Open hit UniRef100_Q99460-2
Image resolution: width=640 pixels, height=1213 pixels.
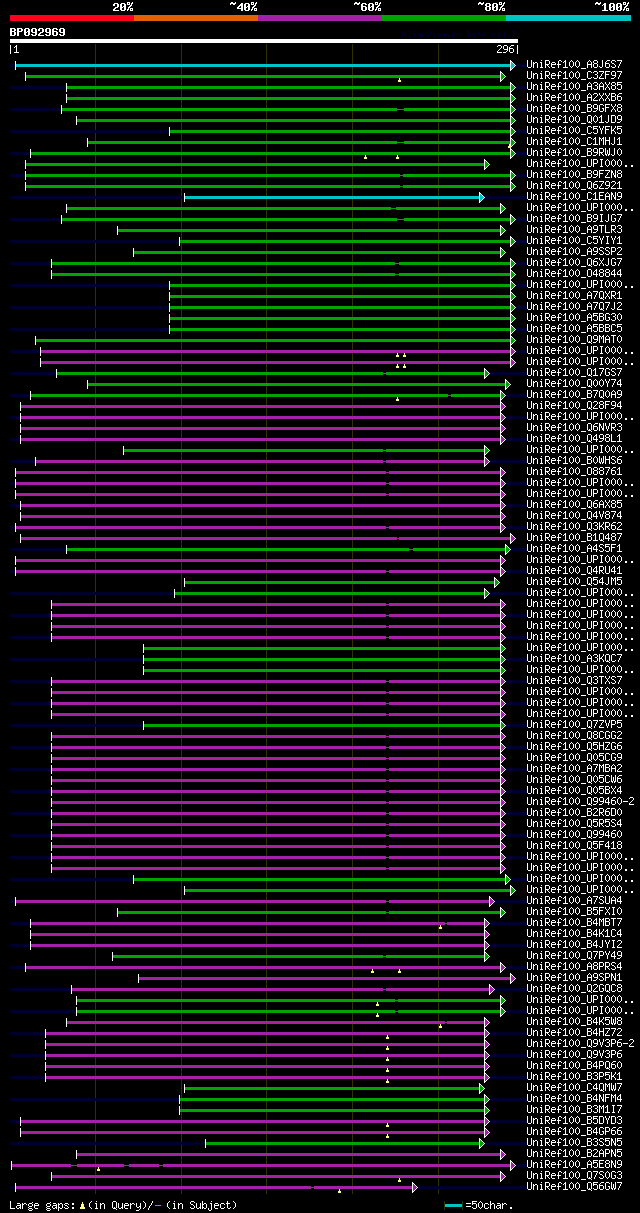tap(580, 801)
